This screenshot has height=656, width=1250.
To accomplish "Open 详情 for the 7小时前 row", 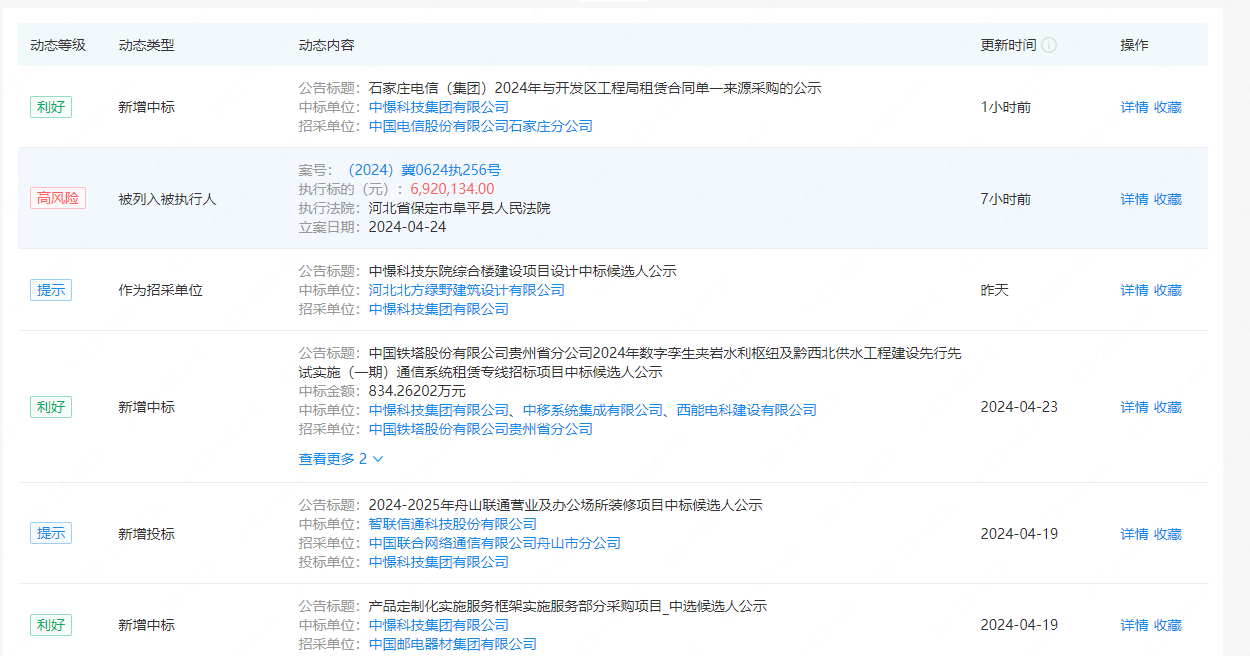I will click(x=1134, y=199).
